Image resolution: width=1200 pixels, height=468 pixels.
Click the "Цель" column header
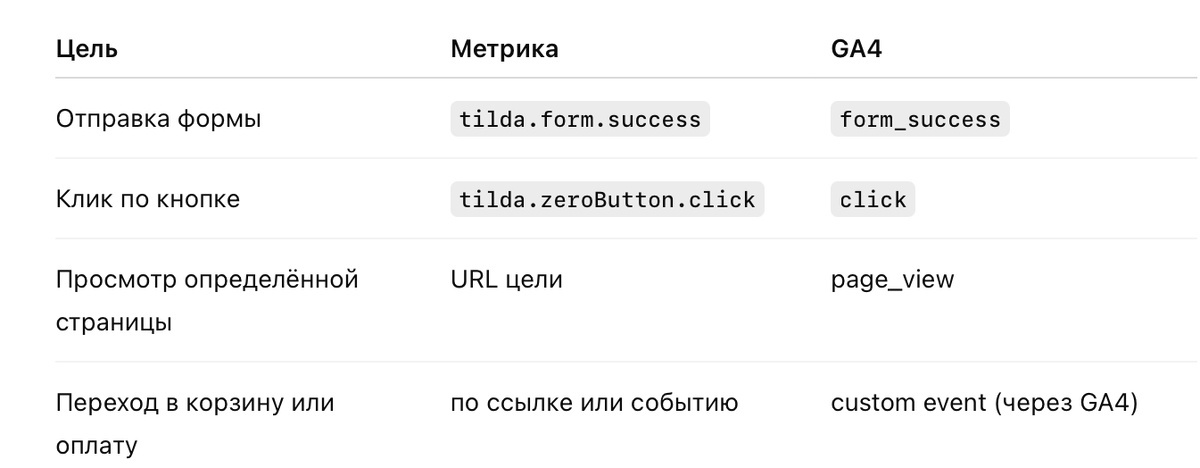point(86,49)
